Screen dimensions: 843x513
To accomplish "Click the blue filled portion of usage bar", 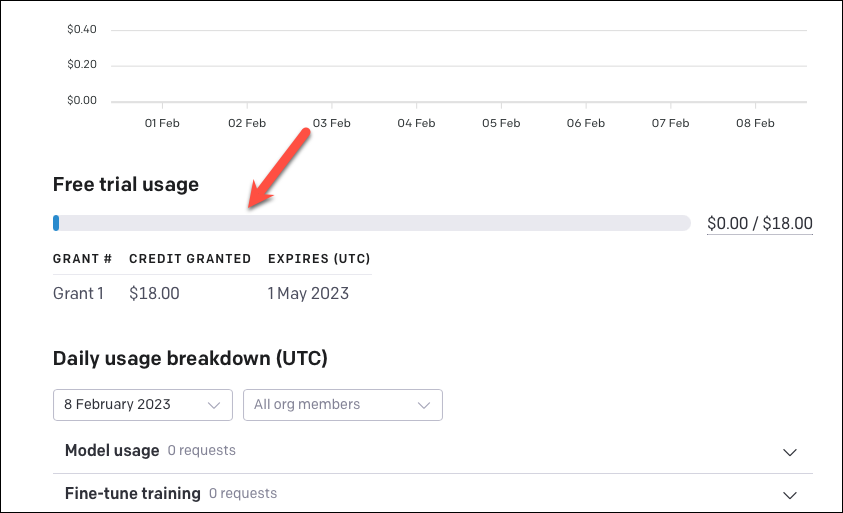I will click(56, 223).
